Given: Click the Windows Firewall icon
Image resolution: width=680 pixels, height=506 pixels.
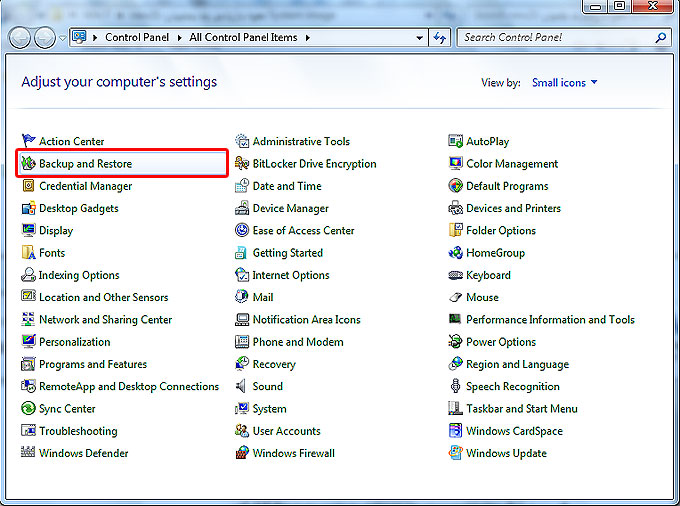Looking at the screenshot, I should tap(243, 454).
